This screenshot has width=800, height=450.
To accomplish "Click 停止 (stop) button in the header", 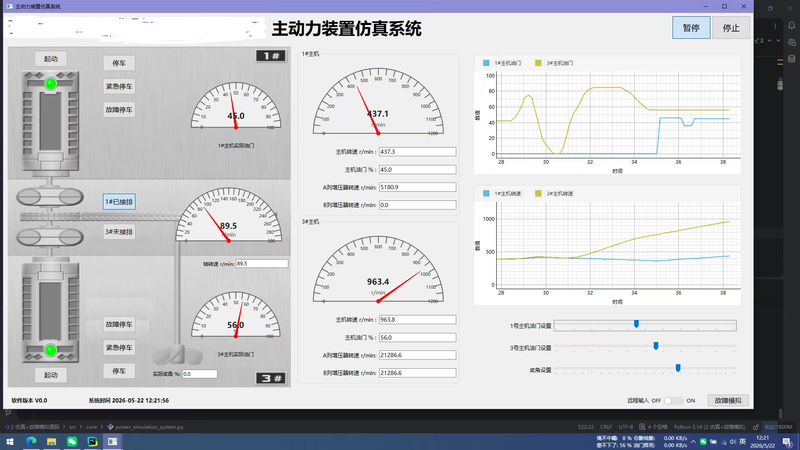I will [731, 28].
